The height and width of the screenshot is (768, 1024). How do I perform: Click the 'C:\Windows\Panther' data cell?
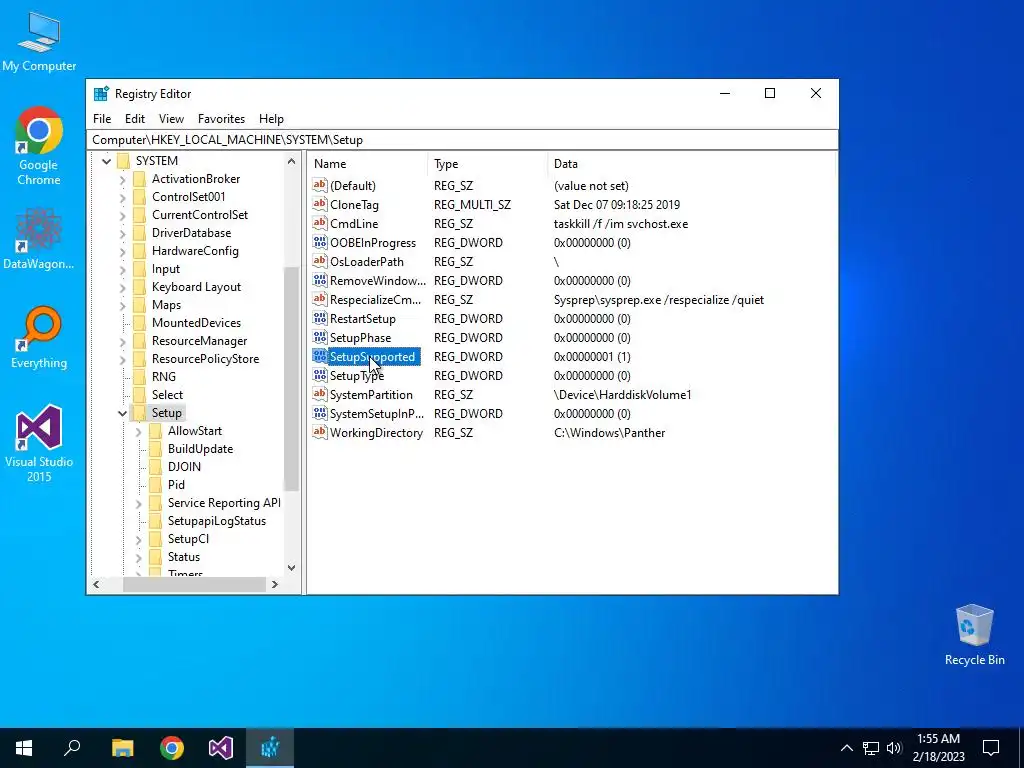(609, 432)
